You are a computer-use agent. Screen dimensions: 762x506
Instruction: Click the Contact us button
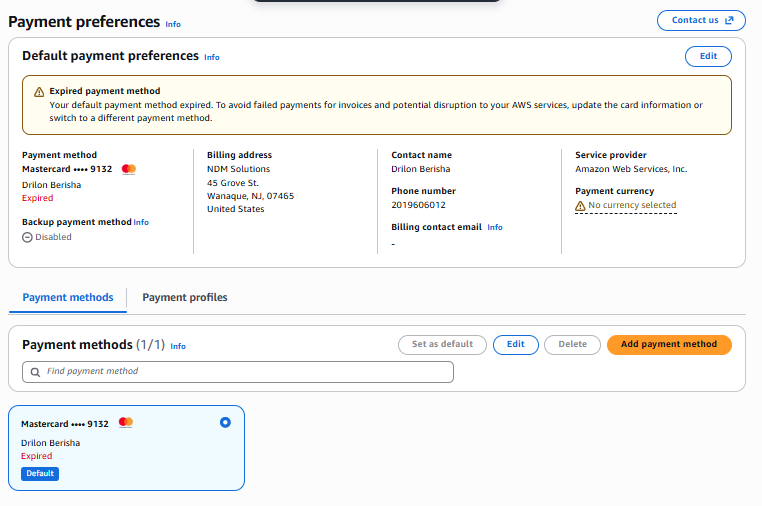[701, 20]
